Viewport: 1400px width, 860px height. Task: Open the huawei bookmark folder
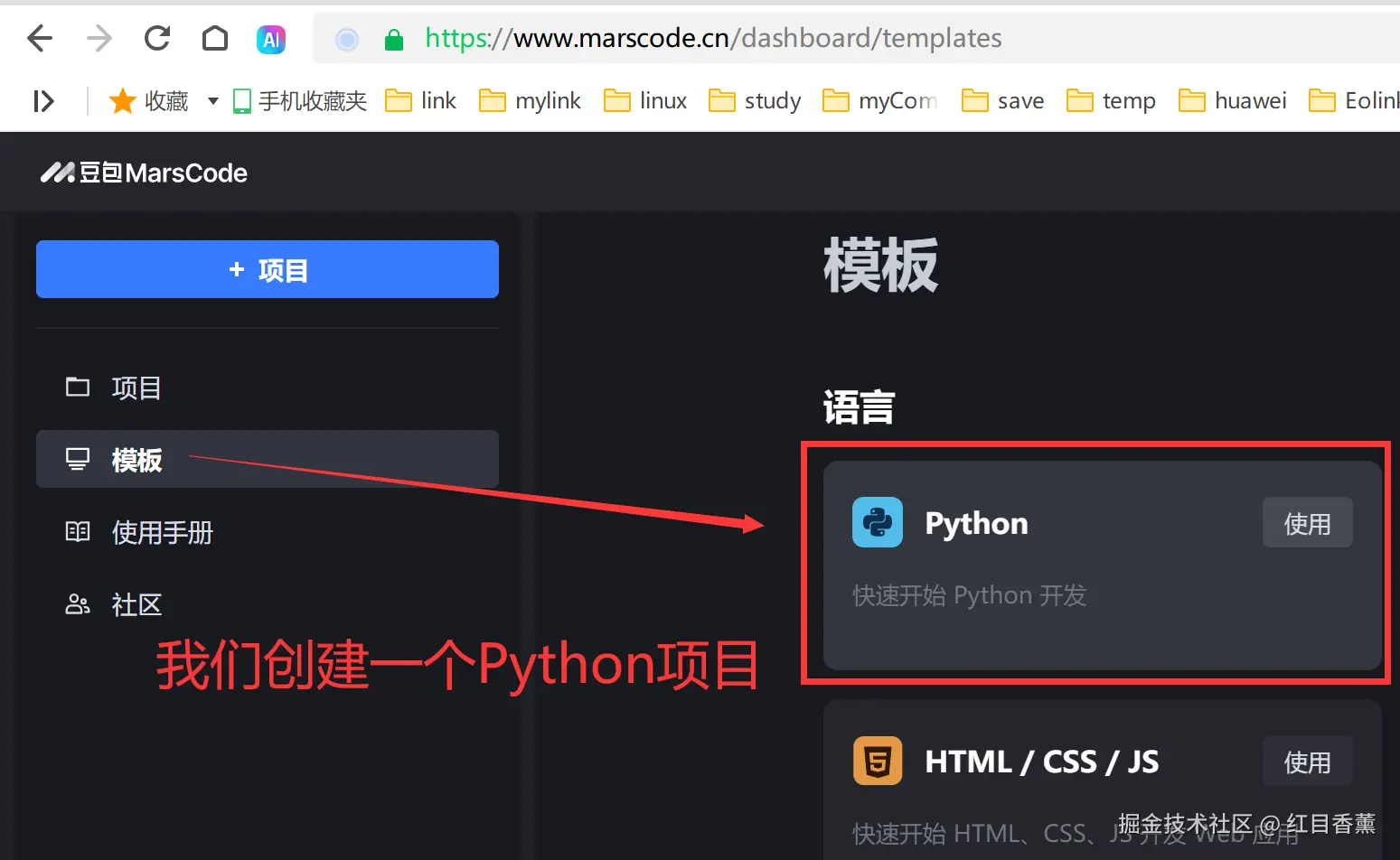coord(1233,100)
